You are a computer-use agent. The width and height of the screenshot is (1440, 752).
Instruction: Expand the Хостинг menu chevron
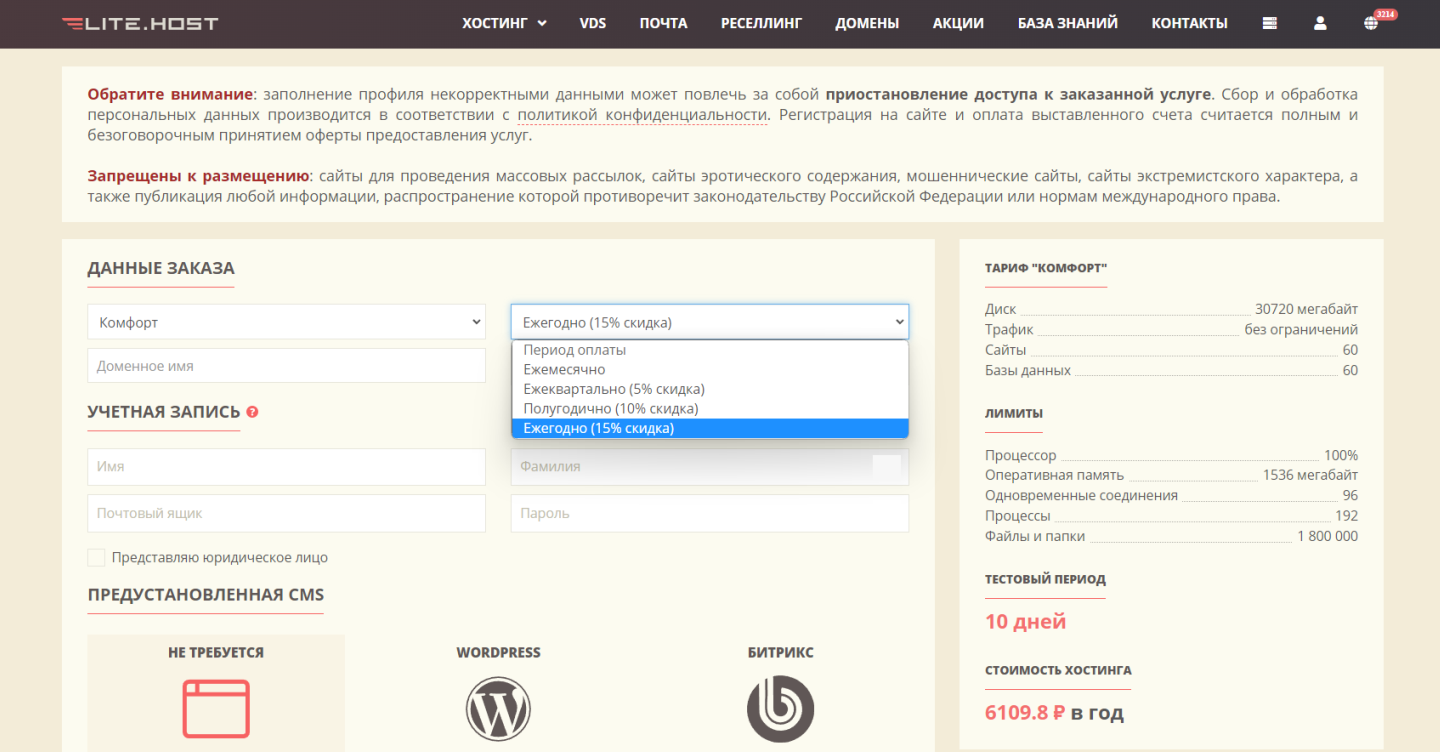(542, 23)
